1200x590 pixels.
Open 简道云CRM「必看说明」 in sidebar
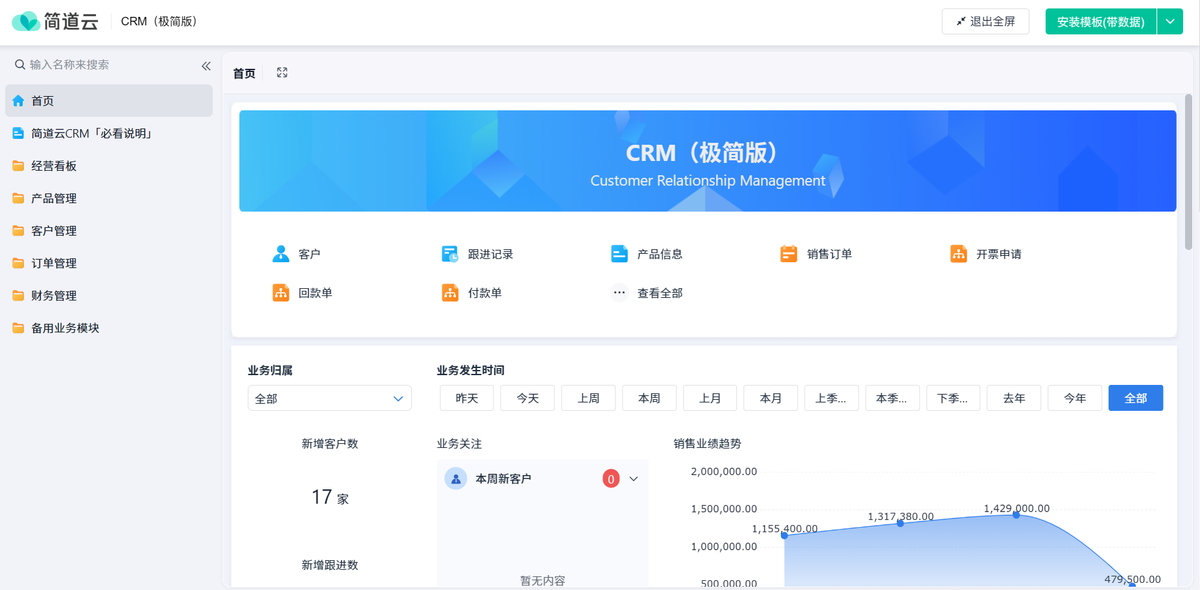(x=109, y=133)
